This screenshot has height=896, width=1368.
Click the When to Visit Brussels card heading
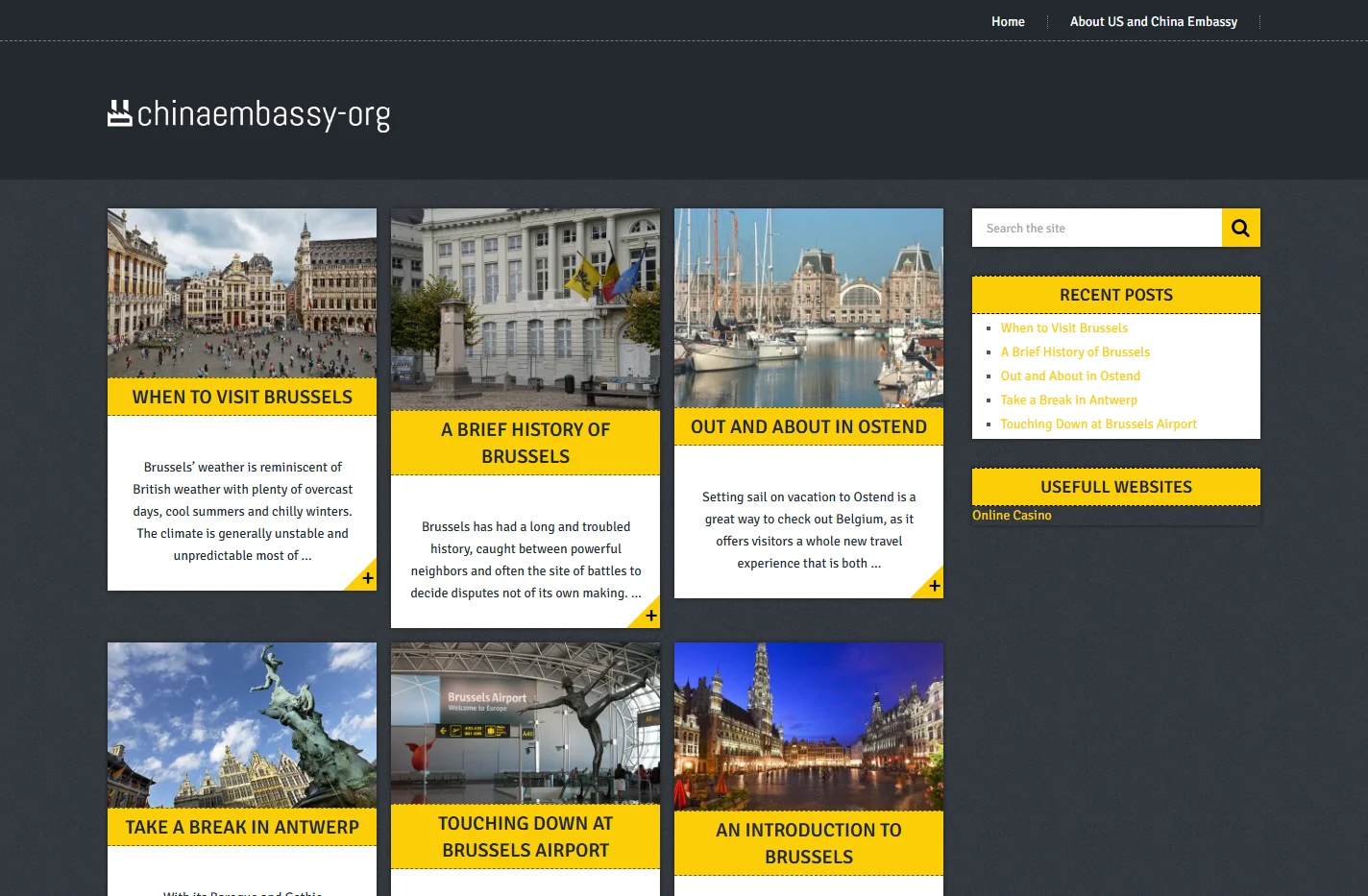tap(242, 397)
